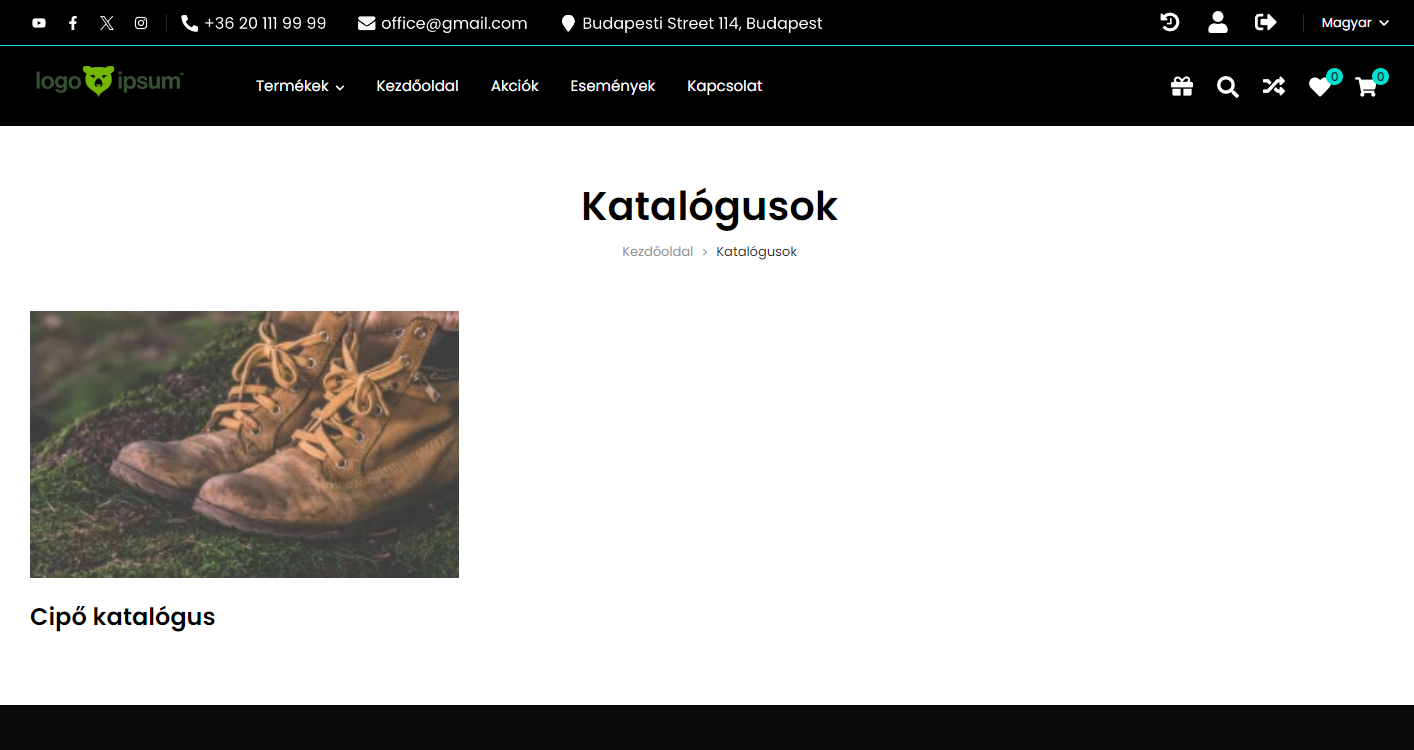Open the X social media dropdown icon

[106, 22]
